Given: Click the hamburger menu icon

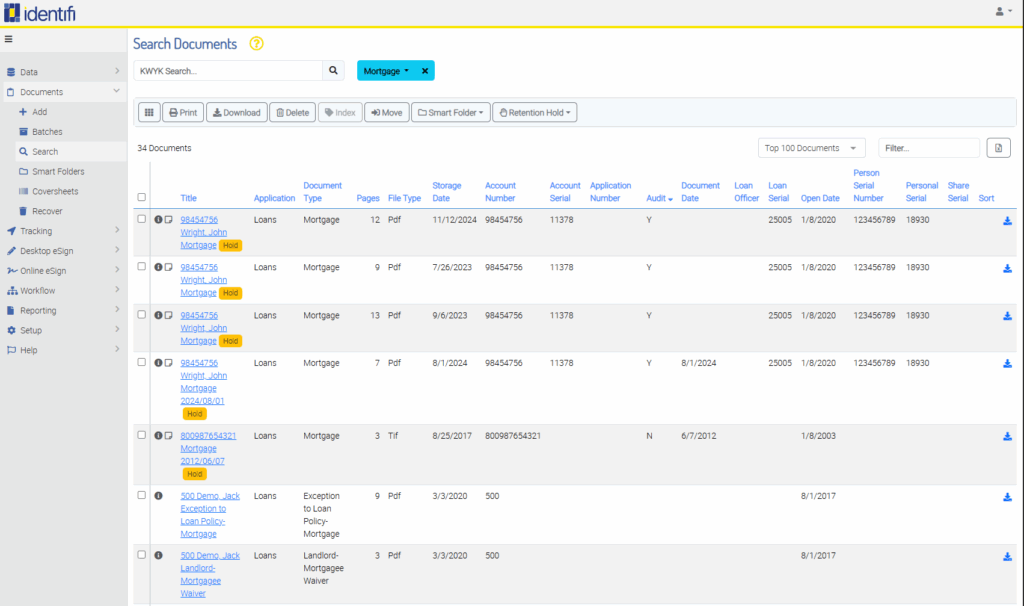Looking at the screenshot, I should pyautogui.click(x=8, y=39).
